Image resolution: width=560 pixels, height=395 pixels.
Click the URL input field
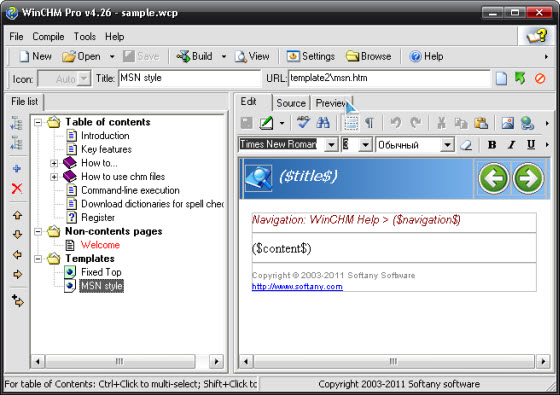[x=389, y=78]
